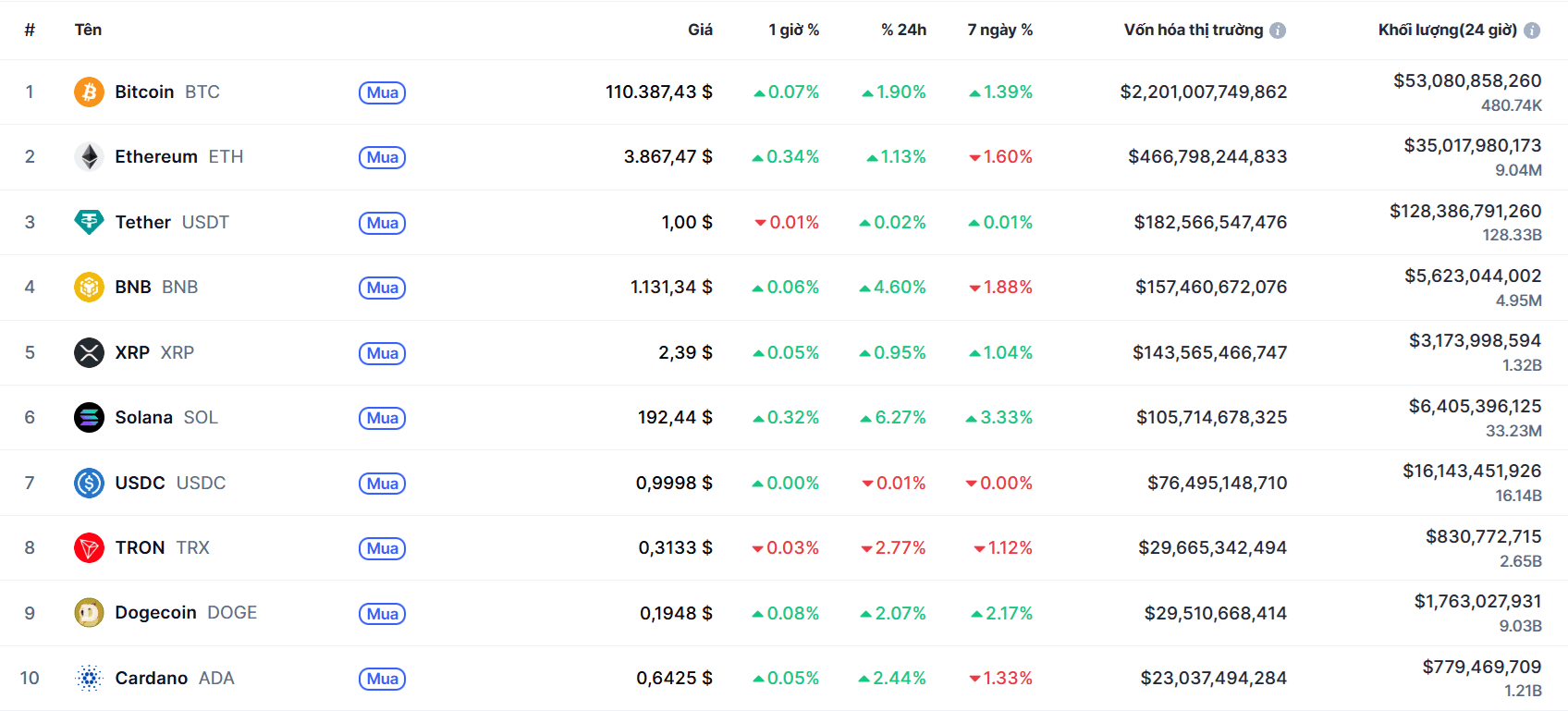Click Cardano price 0,6425 $

[x=674, y=679]
